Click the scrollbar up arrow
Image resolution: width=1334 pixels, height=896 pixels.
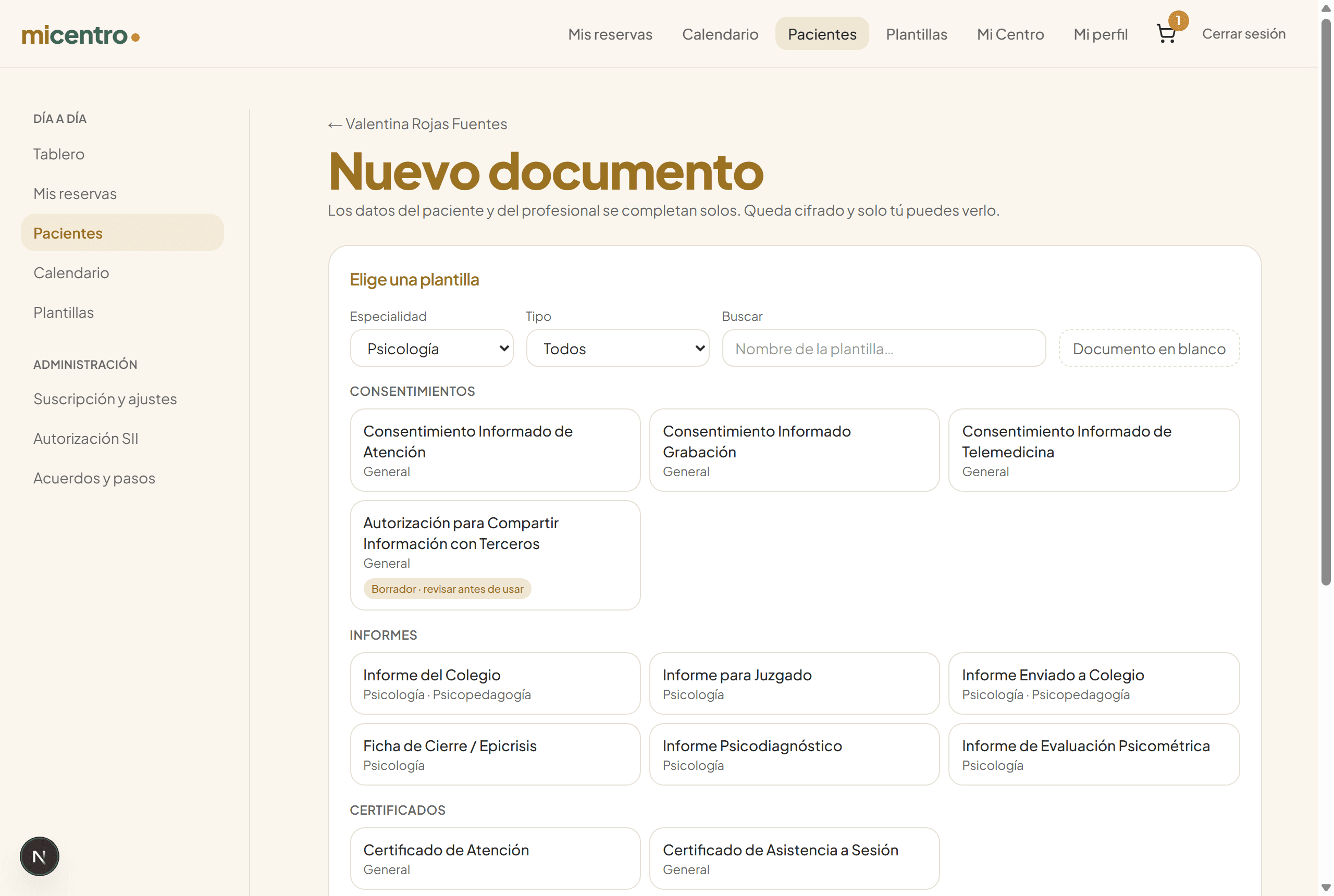coord(1326,8)
